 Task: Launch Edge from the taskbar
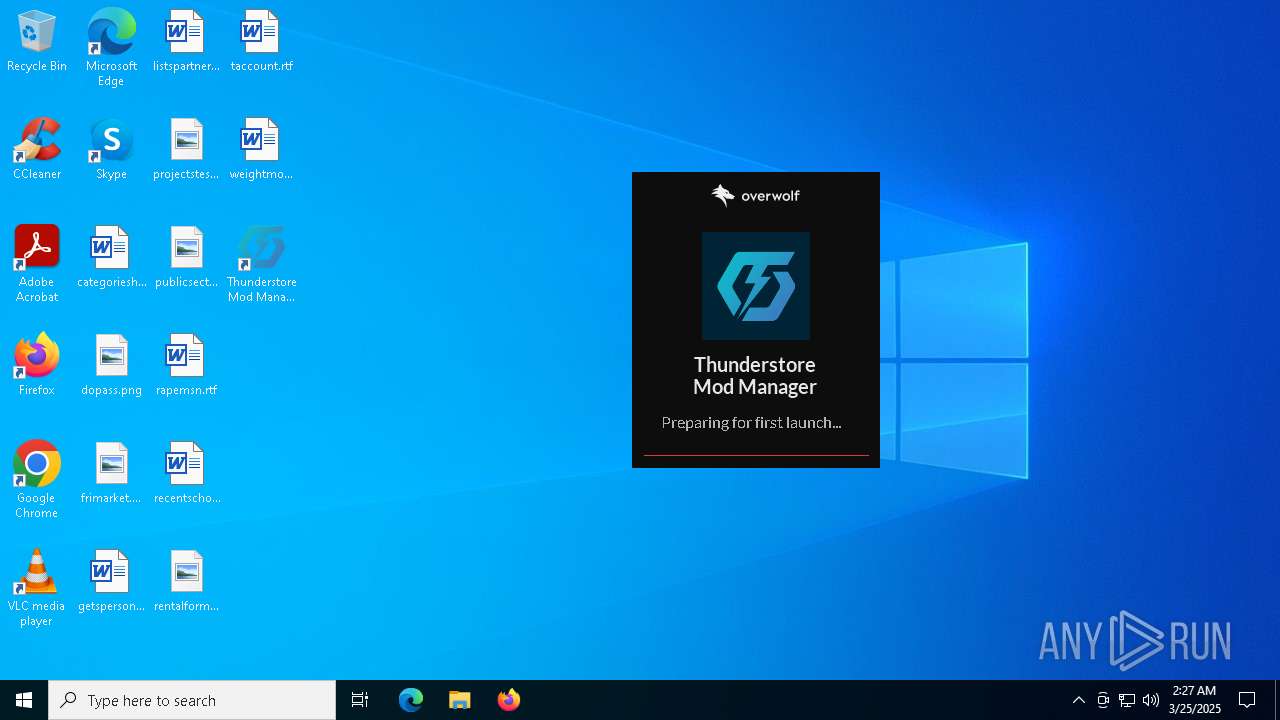[411, 700]
